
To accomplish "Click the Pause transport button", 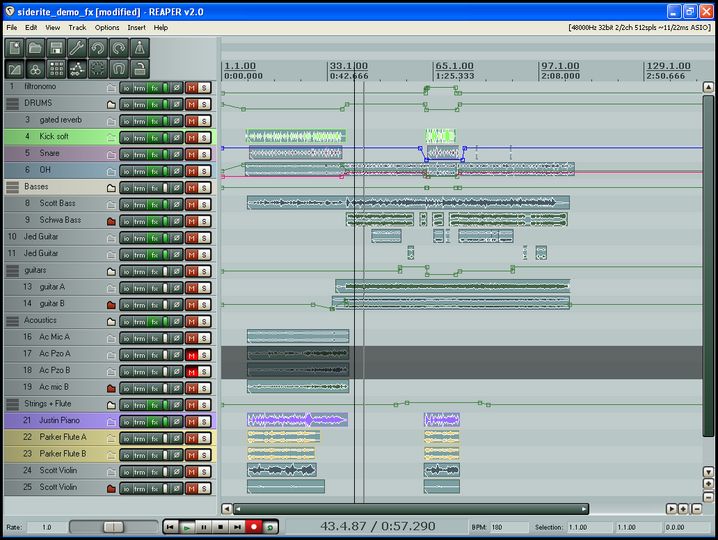I will tap(203, 527).
